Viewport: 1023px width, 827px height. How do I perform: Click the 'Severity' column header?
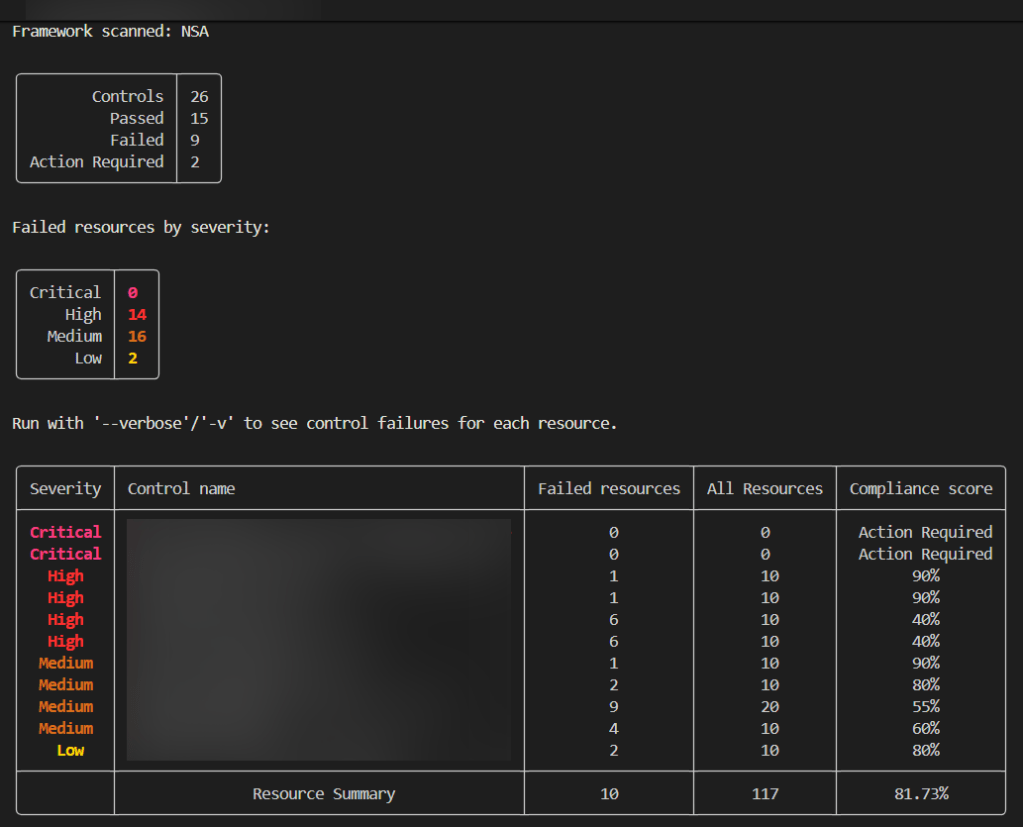pyautogui.click(x=65, y=489)
